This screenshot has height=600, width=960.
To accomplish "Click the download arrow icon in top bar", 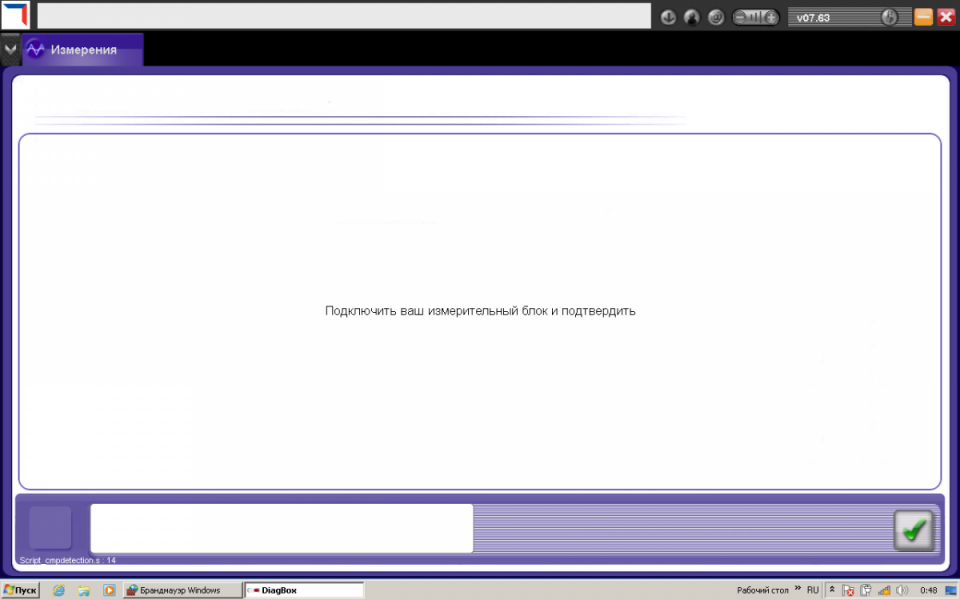I will point(669,17).
